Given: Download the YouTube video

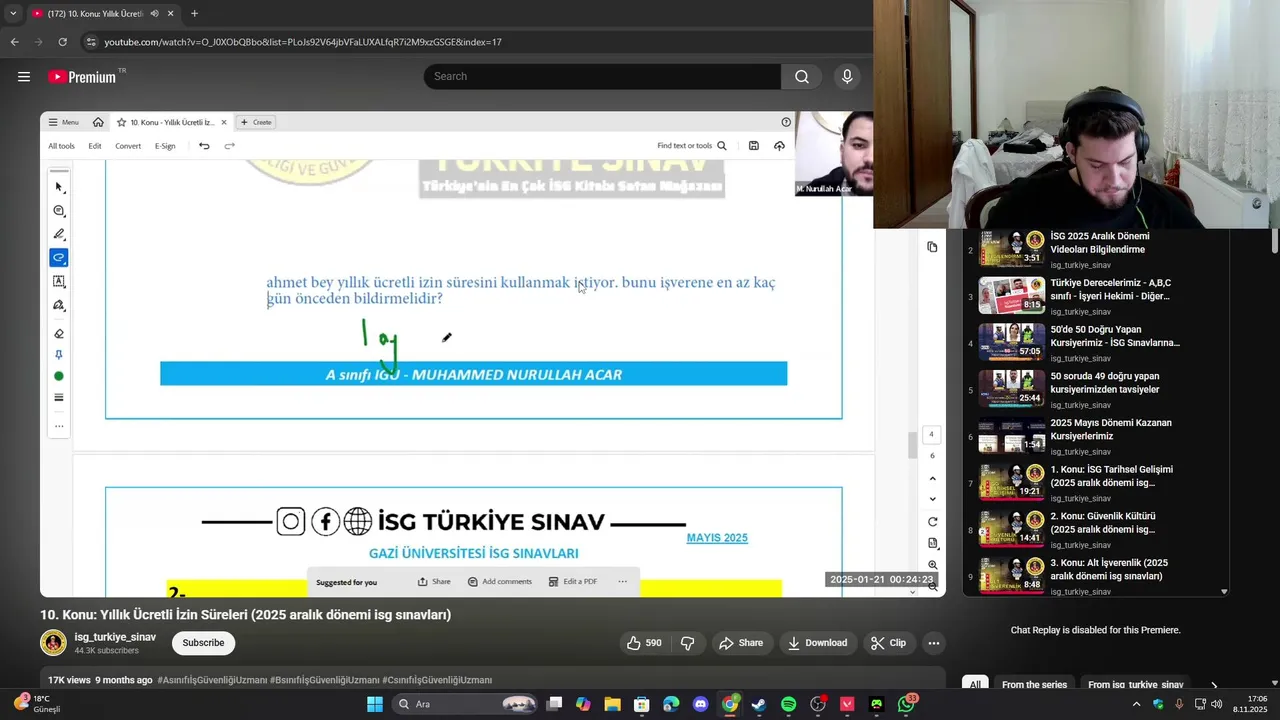Looking at the screenshot, I should (x=817, y=643).
